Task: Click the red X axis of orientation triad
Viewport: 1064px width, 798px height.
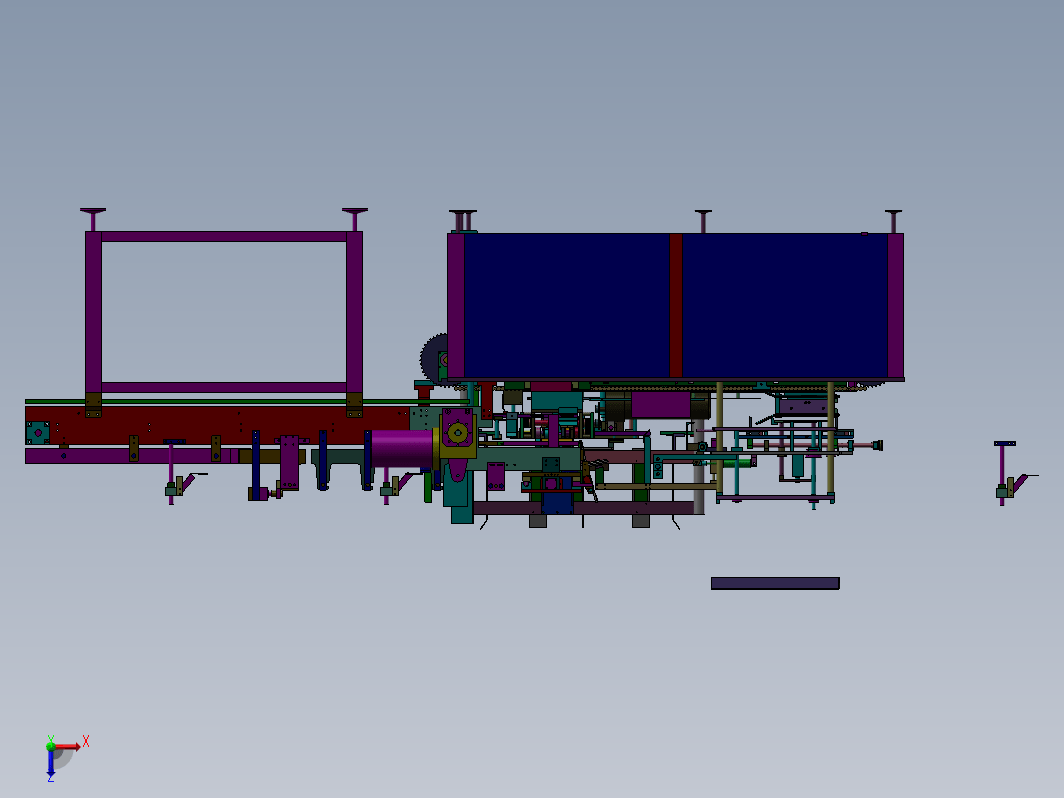Action: click(x=68, y=746)
